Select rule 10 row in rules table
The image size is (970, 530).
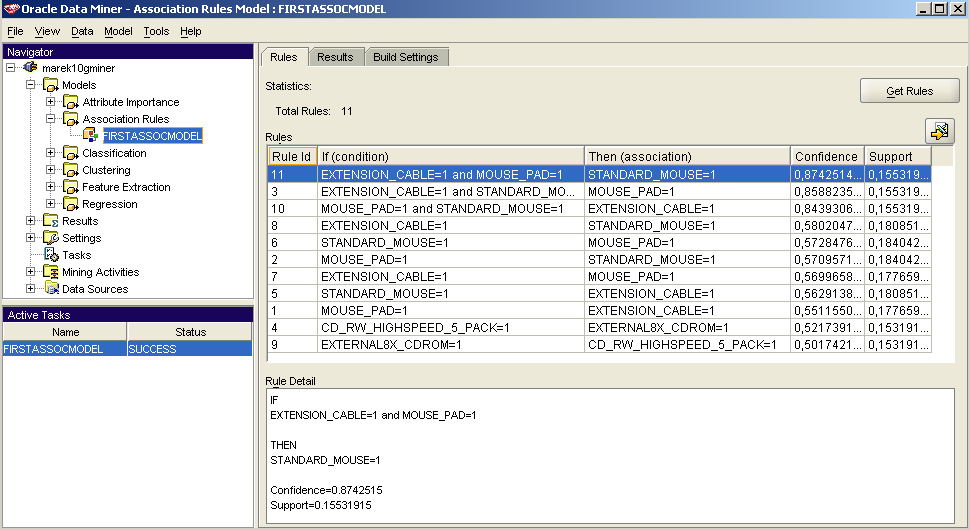(x=599, y=209)
